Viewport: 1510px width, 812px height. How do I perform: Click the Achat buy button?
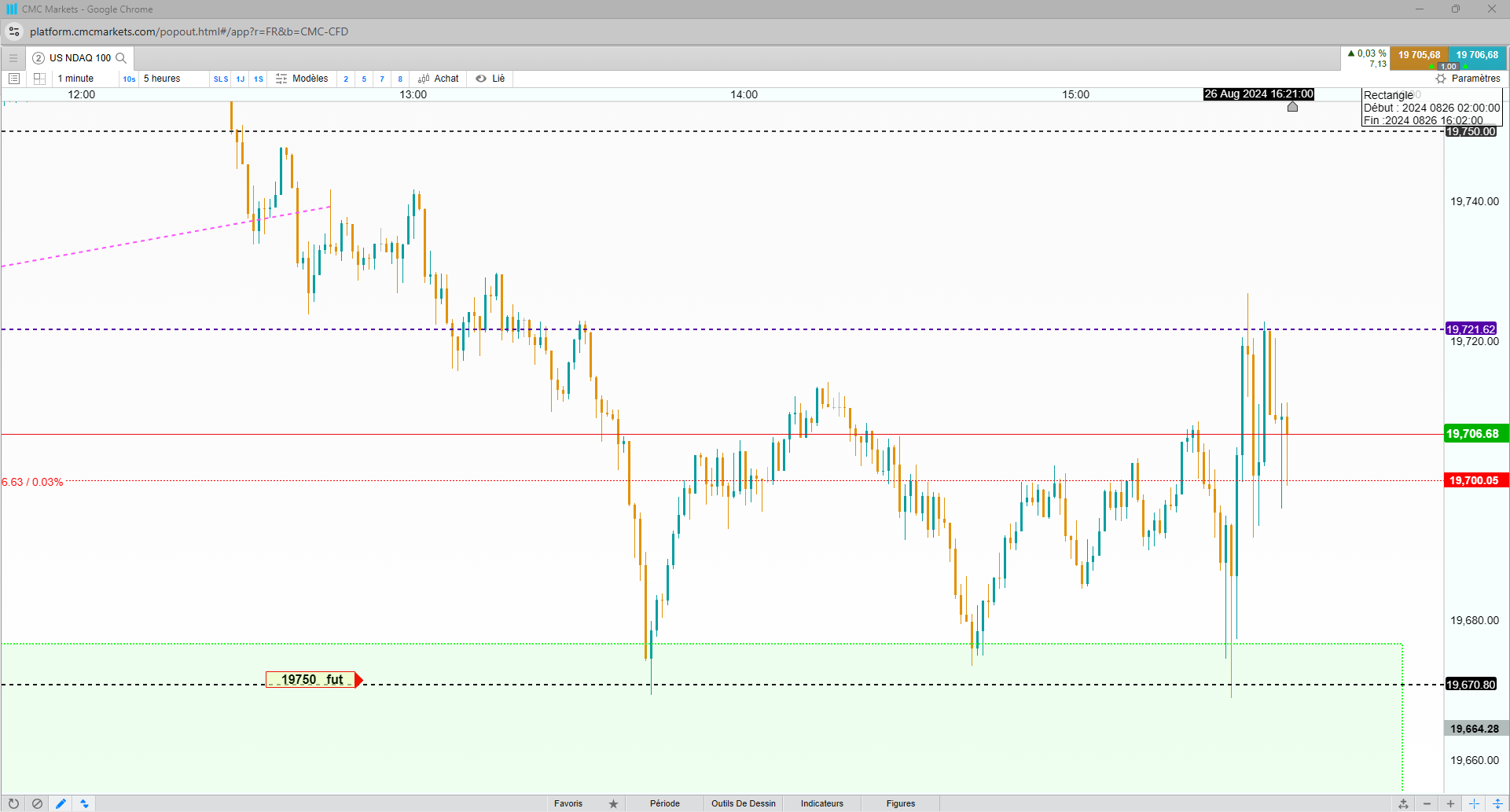(439, 79)
